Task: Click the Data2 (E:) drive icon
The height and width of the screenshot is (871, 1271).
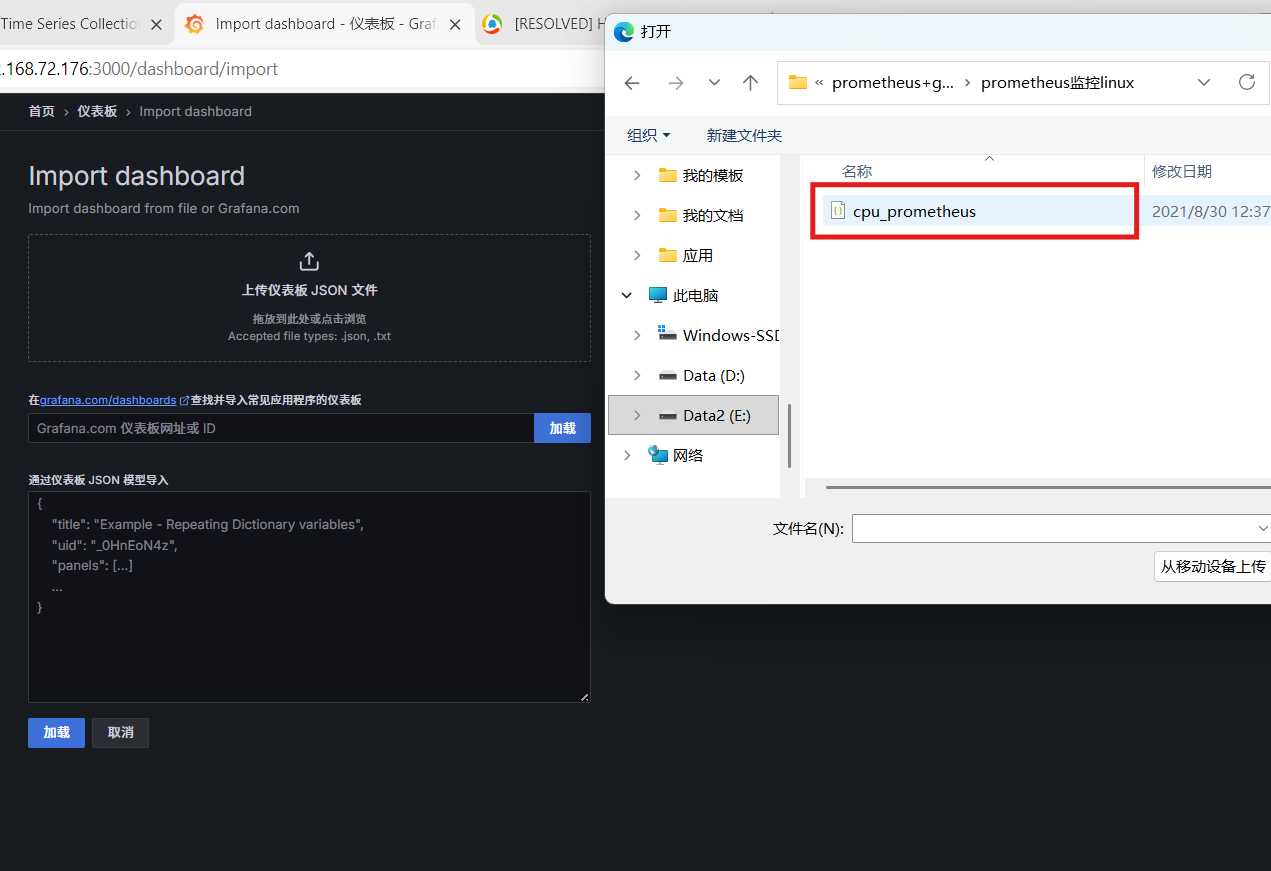Action: pos(667,415)
